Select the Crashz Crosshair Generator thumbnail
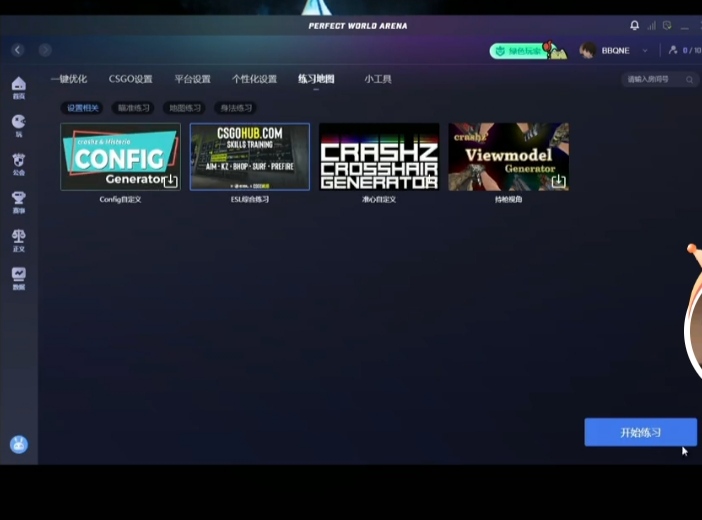 [x=379, y=157]
